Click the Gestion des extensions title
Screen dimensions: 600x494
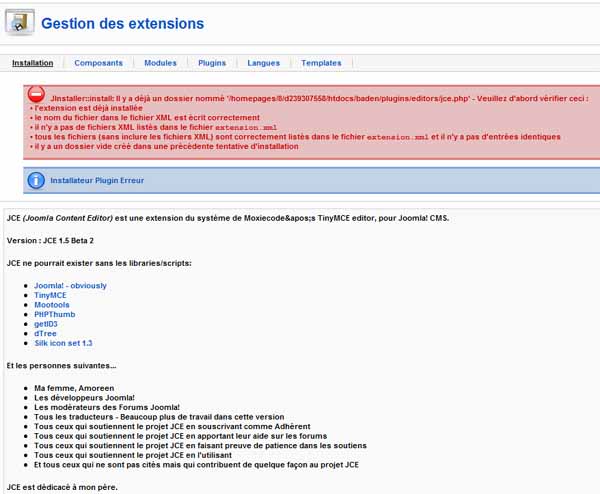[122, 23]
